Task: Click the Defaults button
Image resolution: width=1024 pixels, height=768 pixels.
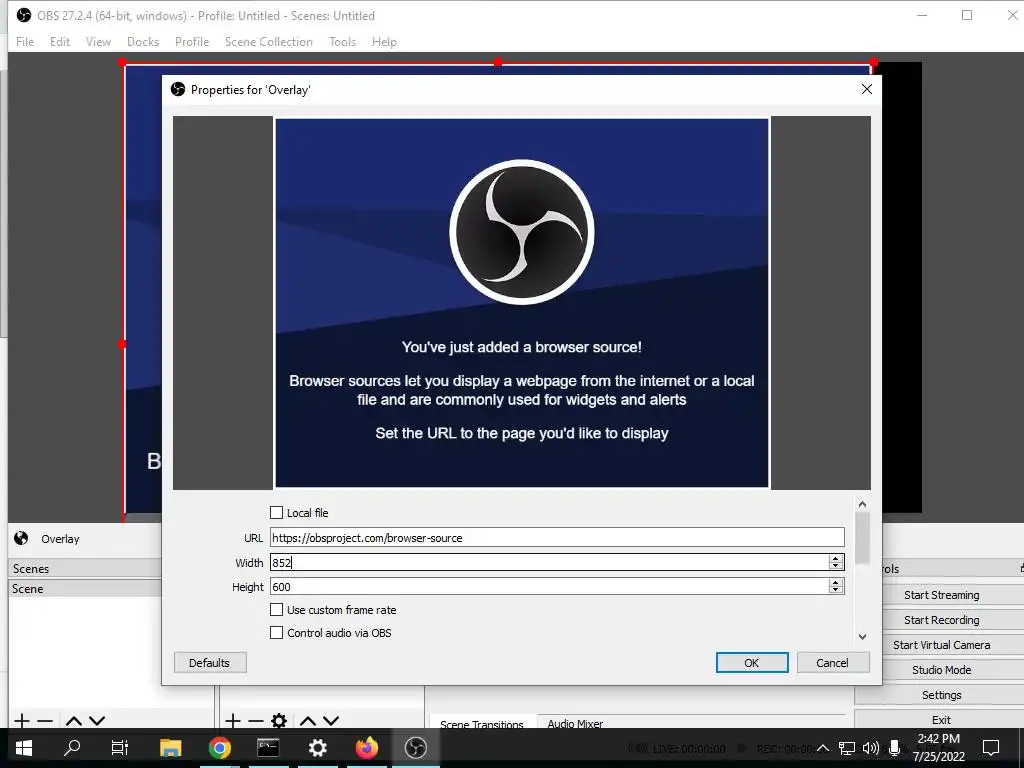Action: tap(210, 662)
